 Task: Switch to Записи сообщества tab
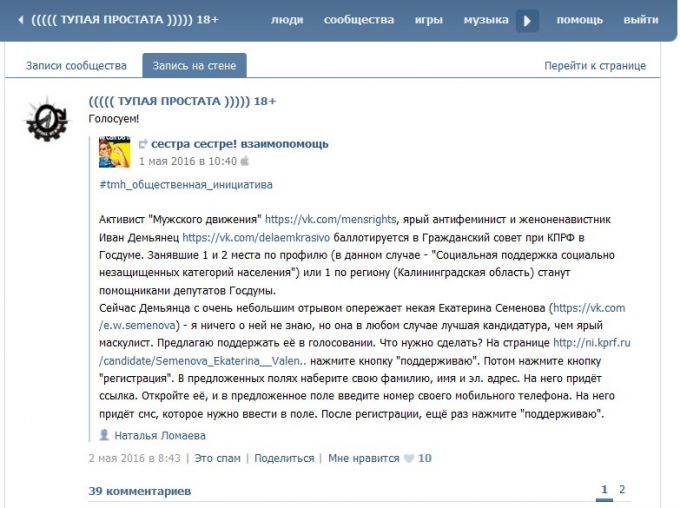[x=76, y=66]
